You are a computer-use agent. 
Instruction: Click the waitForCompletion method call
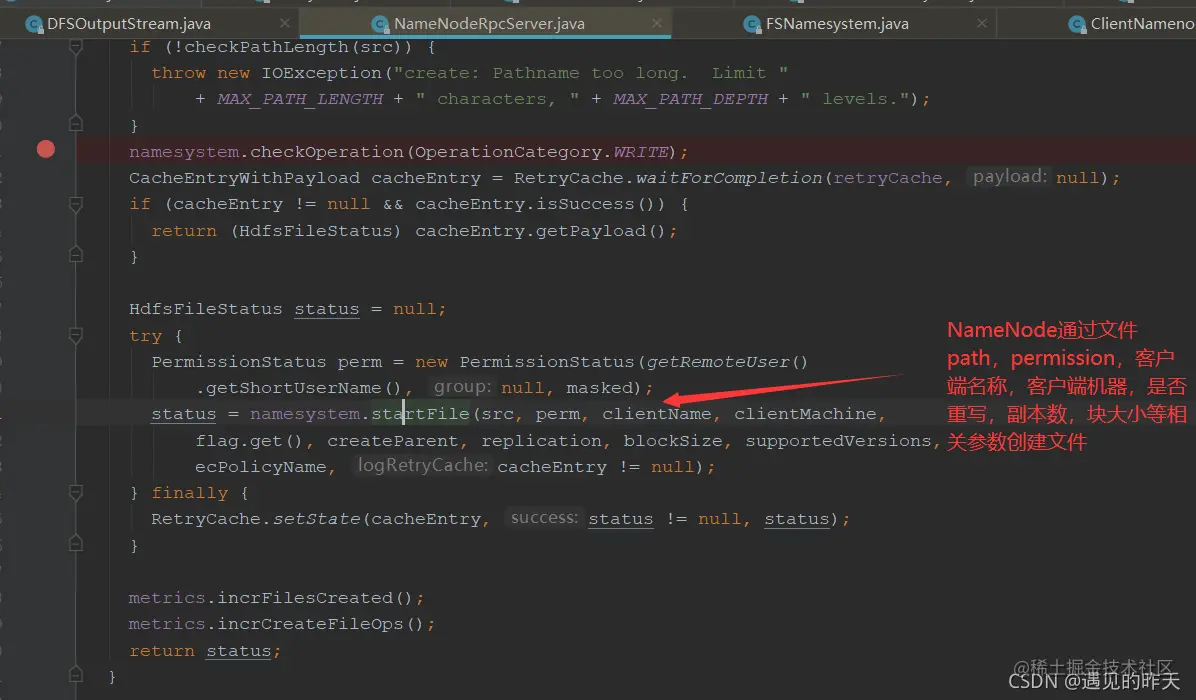(729, 178)
